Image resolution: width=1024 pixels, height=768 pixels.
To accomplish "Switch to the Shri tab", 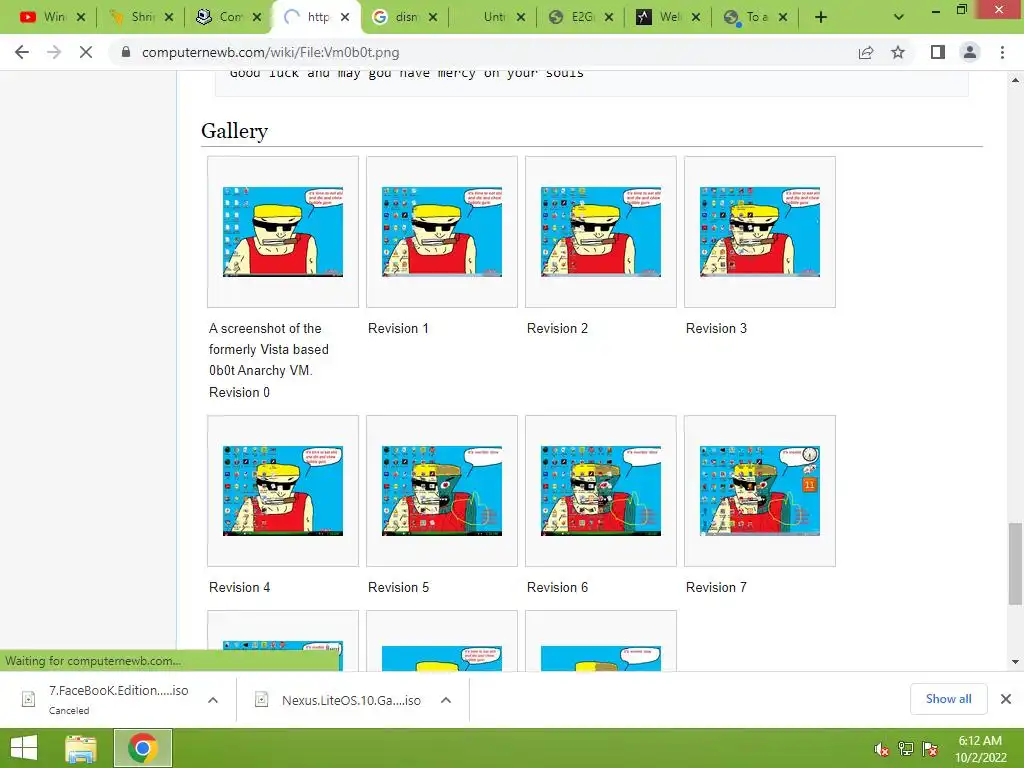I will pos(140,17).
